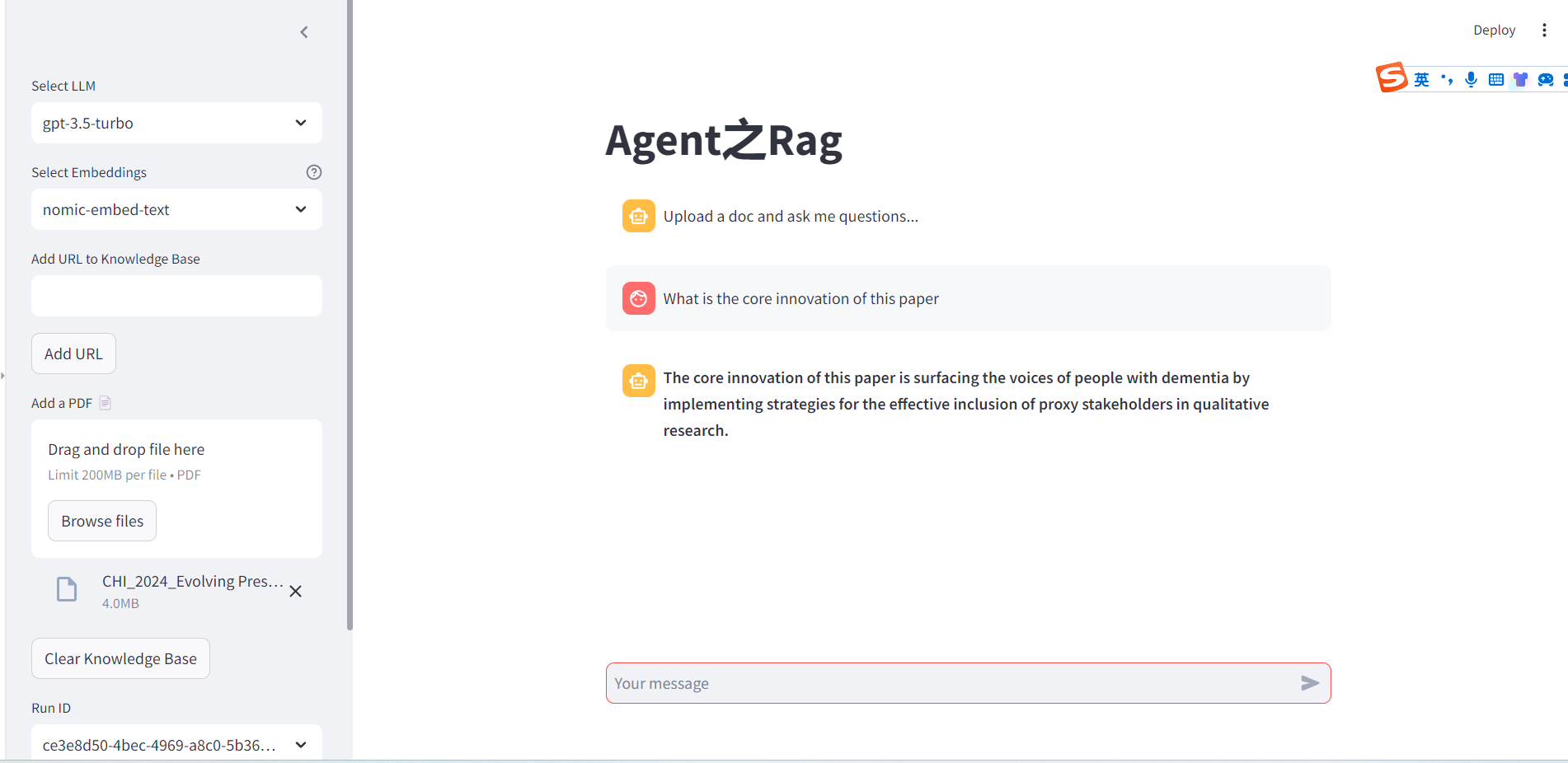Click the help icon beside Select Embeddings

[x=314, y=172]
